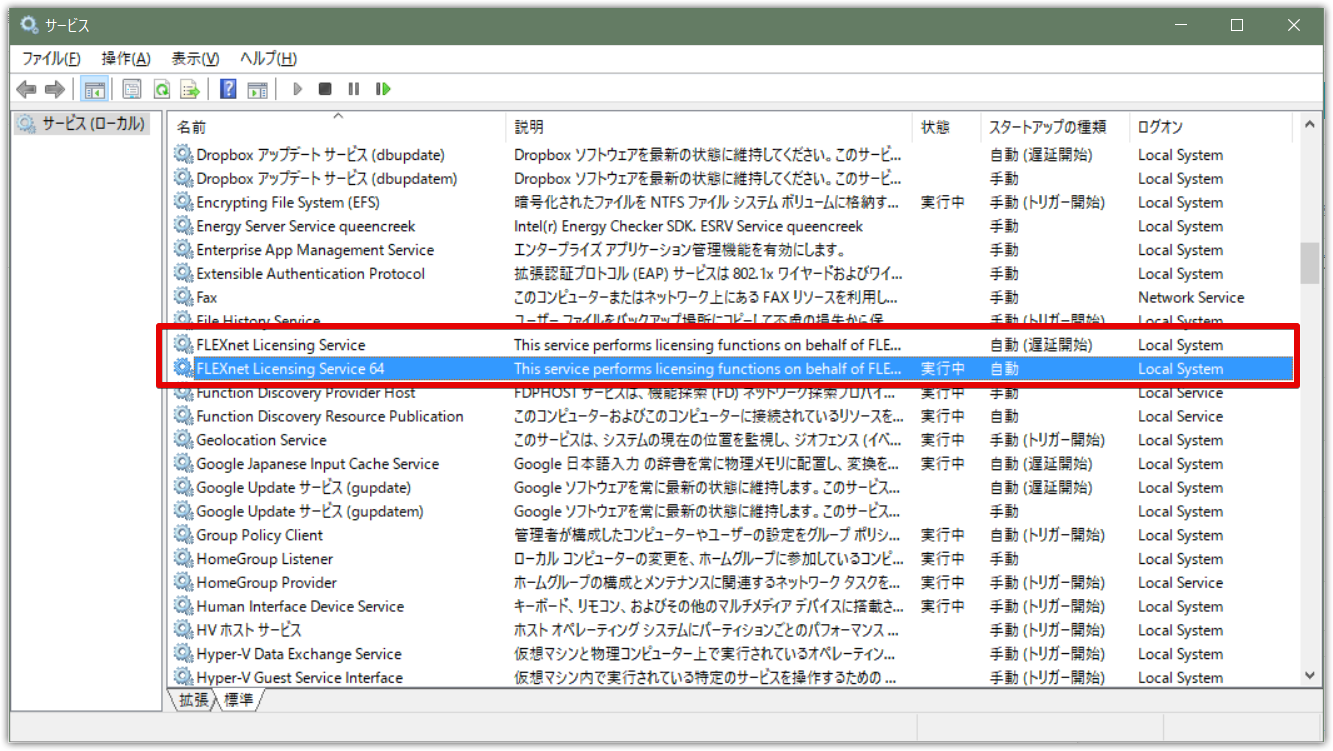
Task: Select Enterprise App Management Service
Action: (x=732, y=250)
